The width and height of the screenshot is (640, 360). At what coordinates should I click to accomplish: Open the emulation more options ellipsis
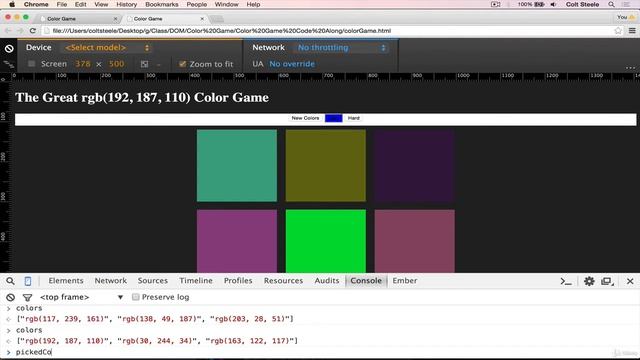(630, 68)
